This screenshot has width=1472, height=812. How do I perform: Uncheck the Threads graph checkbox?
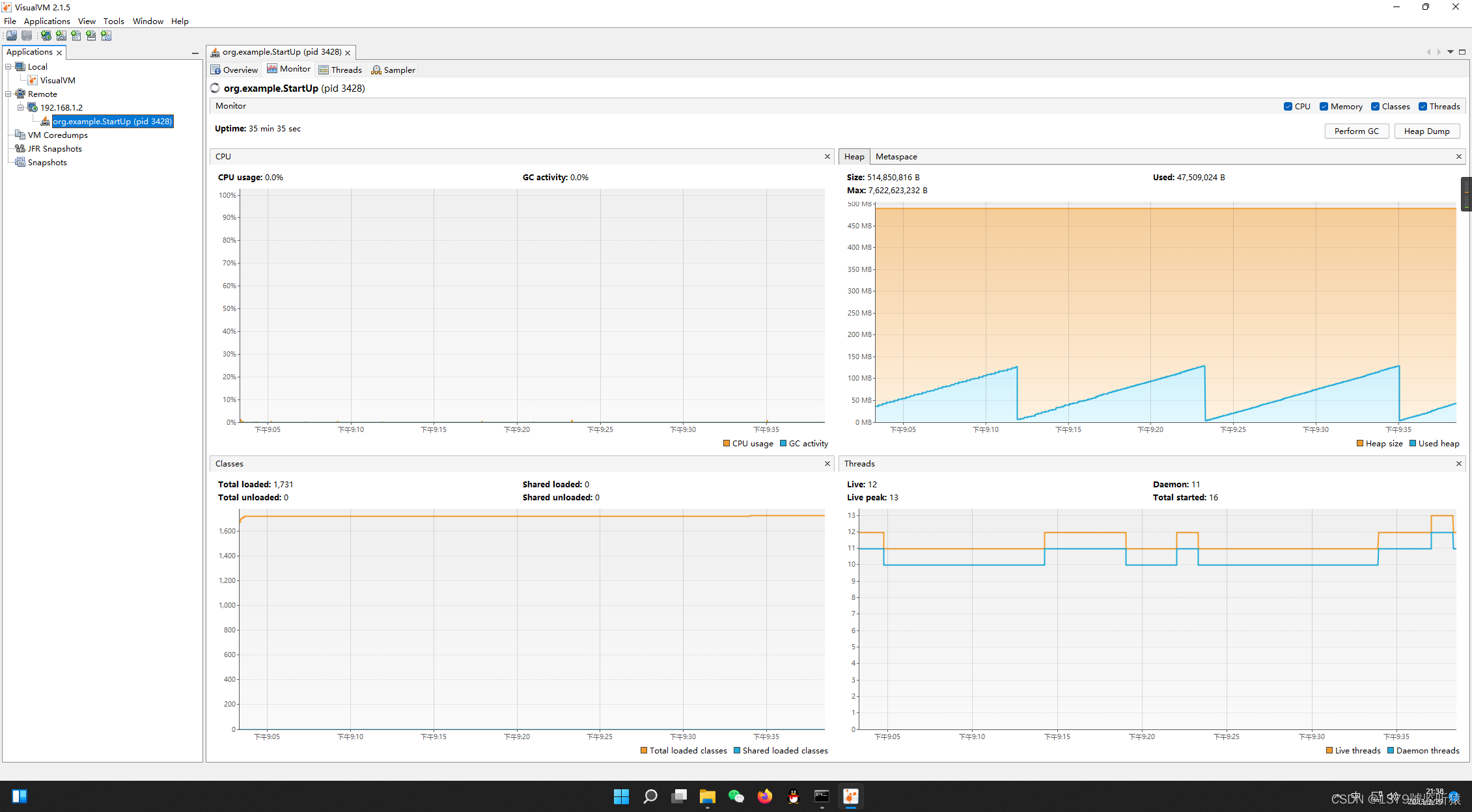tap(1423, 107)
